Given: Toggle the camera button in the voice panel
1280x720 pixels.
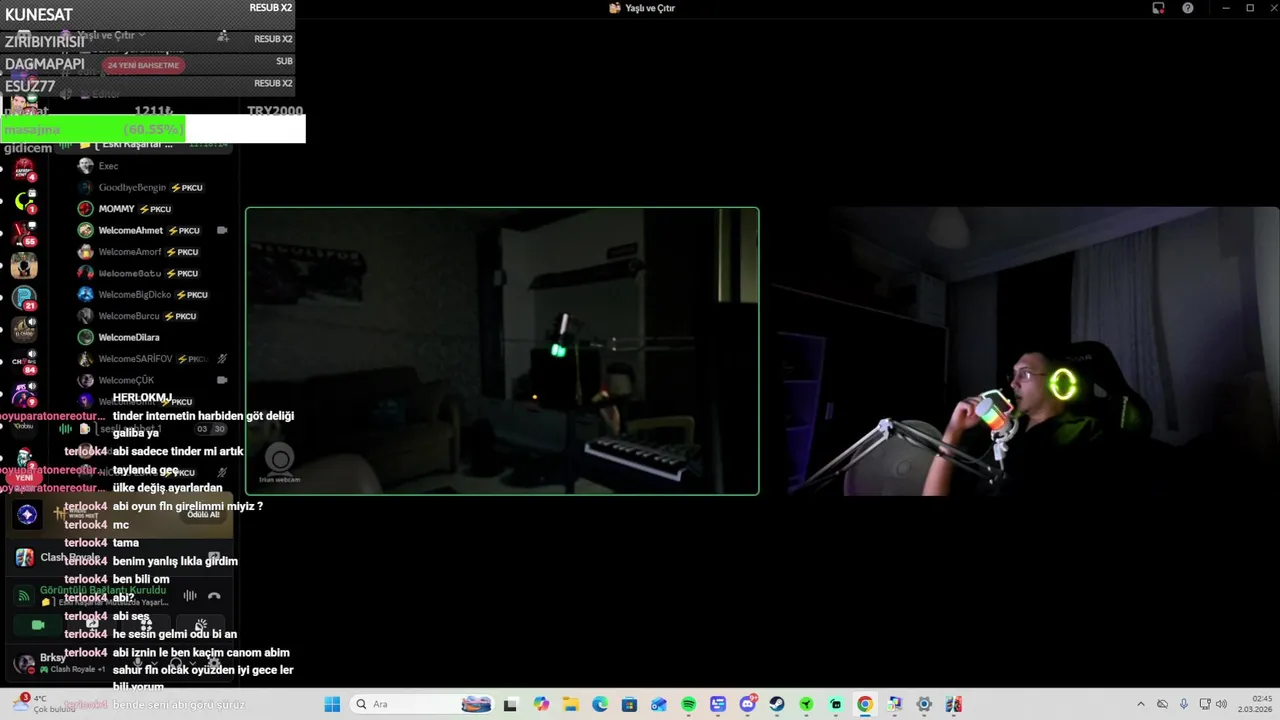Looking at the screenshot, I should pyautogui.click(x=38, y=625).
